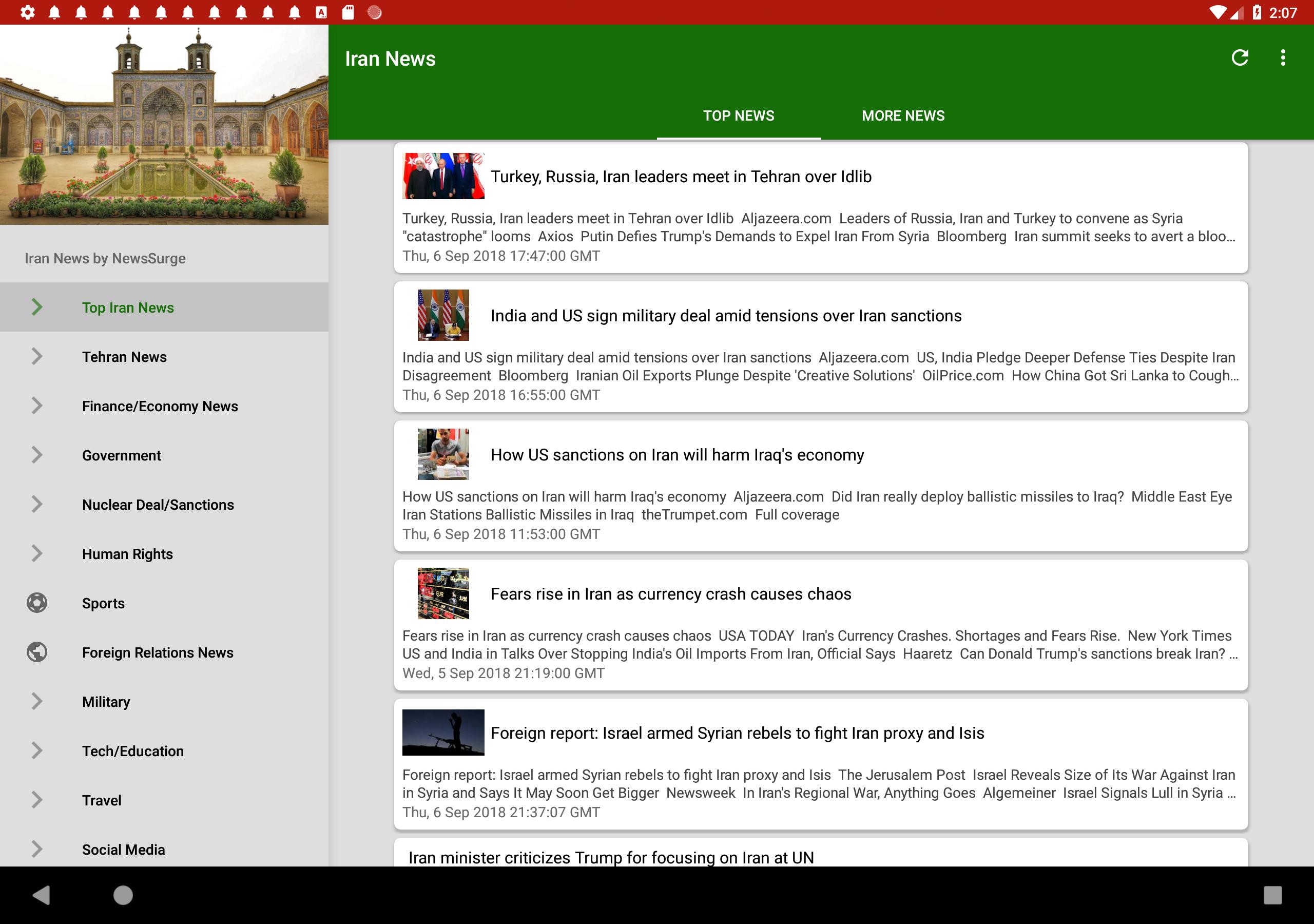Open US sanctions harm Iraq's economy headline
The image size is (1314, 924).
point(677,455)
